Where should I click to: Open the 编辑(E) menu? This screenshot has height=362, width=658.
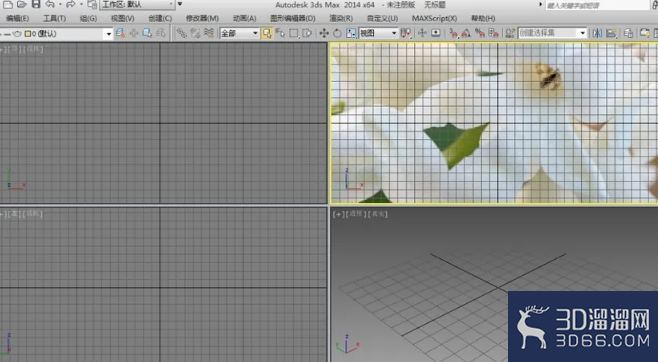coord(18,18)
